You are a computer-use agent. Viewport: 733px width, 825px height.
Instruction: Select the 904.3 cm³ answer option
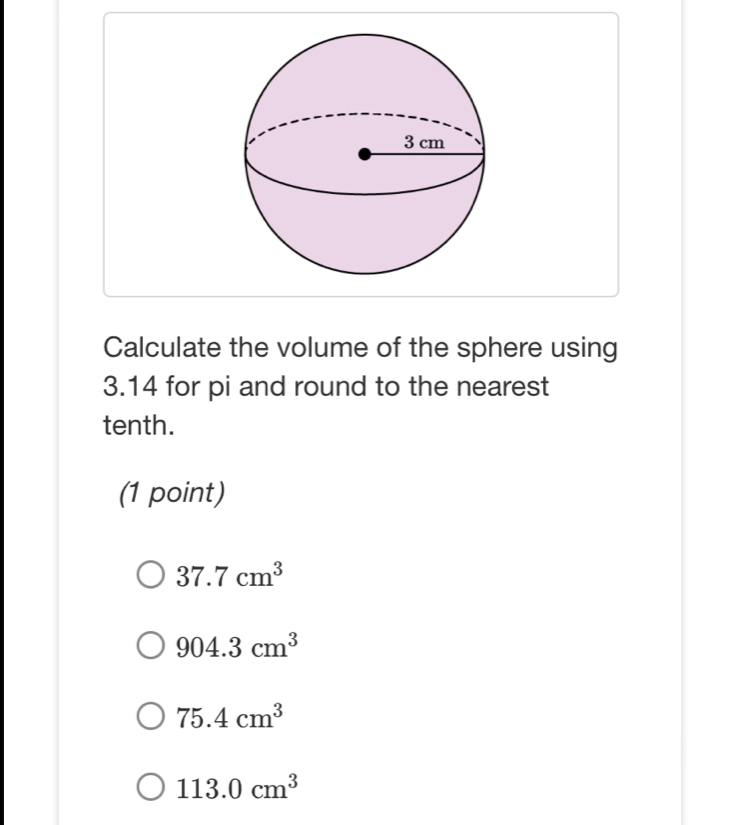149,644
